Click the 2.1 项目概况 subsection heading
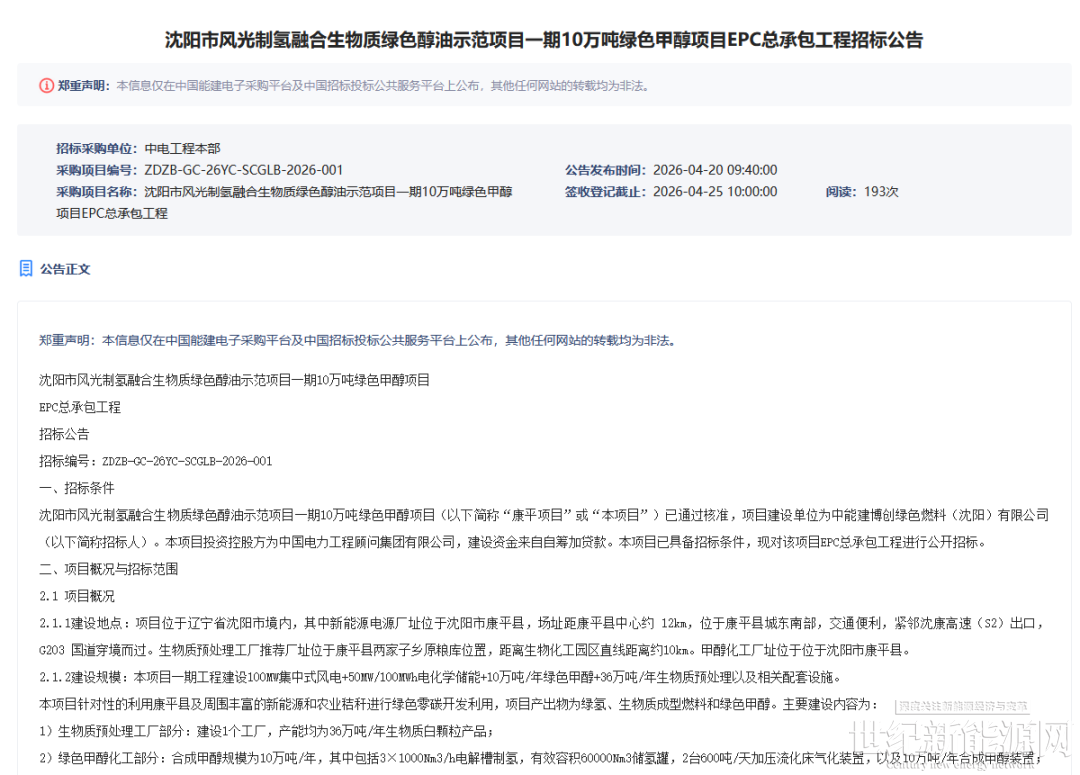The width and height of the screenshot is (1080, 775). [77, 596]
